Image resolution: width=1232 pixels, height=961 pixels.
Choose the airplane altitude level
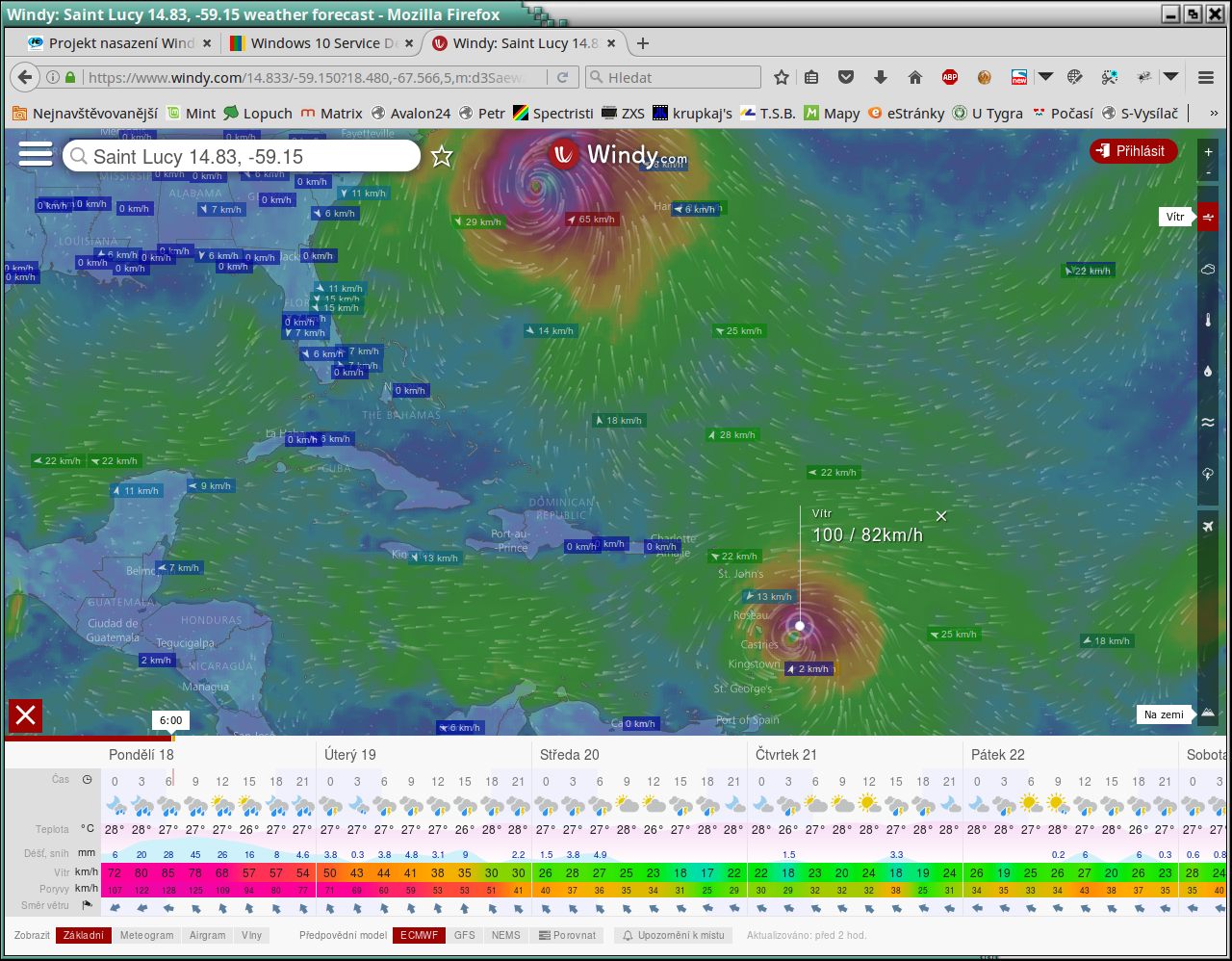click(1209, 526)
